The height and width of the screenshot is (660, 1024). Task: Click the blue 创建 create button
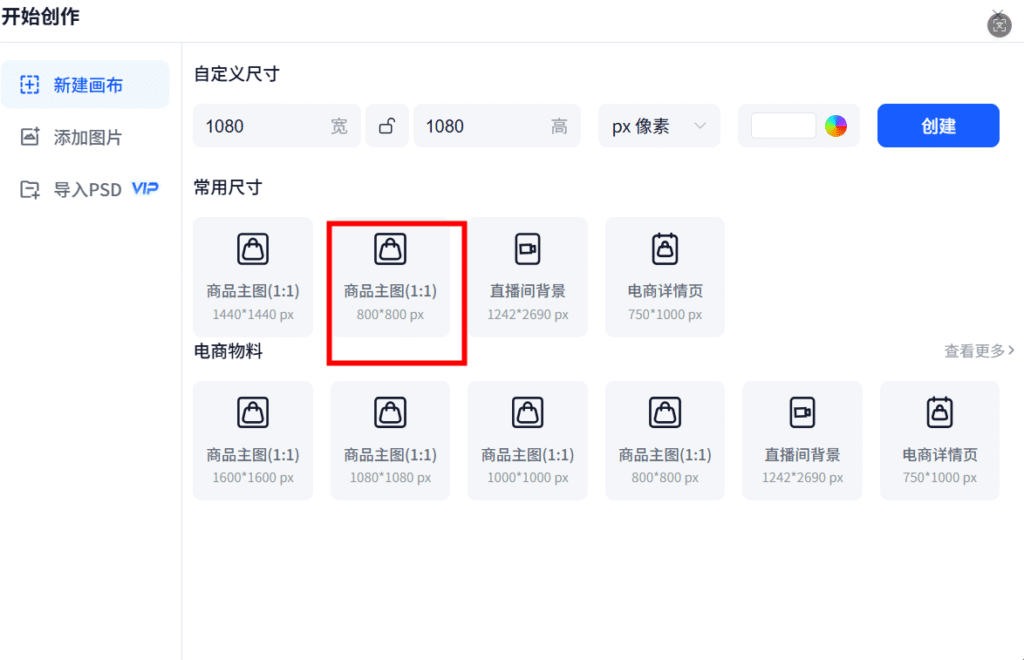click(938, 125)
